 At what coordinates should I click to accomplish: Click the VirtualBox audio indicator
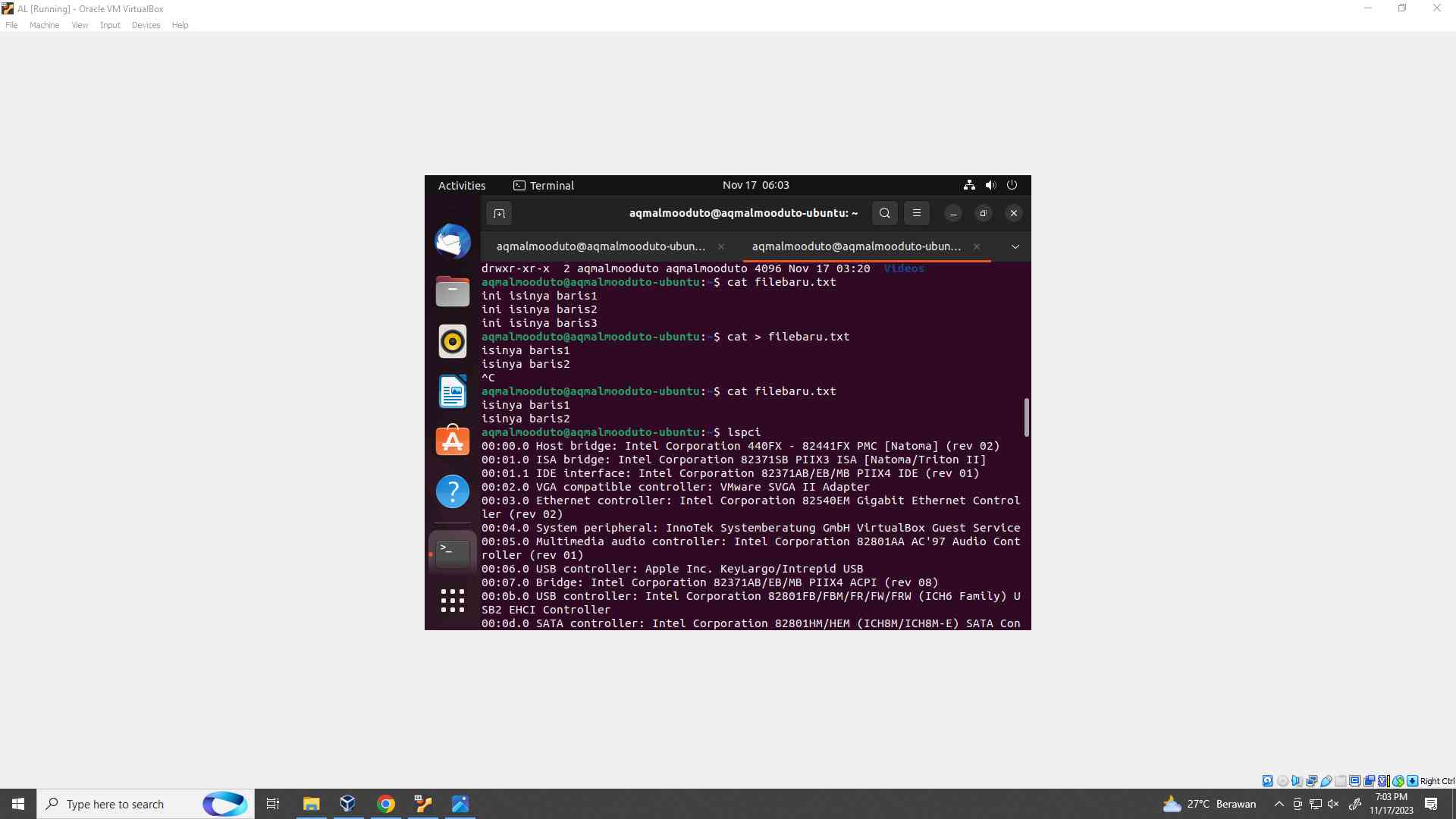[x=1297, y=781]
